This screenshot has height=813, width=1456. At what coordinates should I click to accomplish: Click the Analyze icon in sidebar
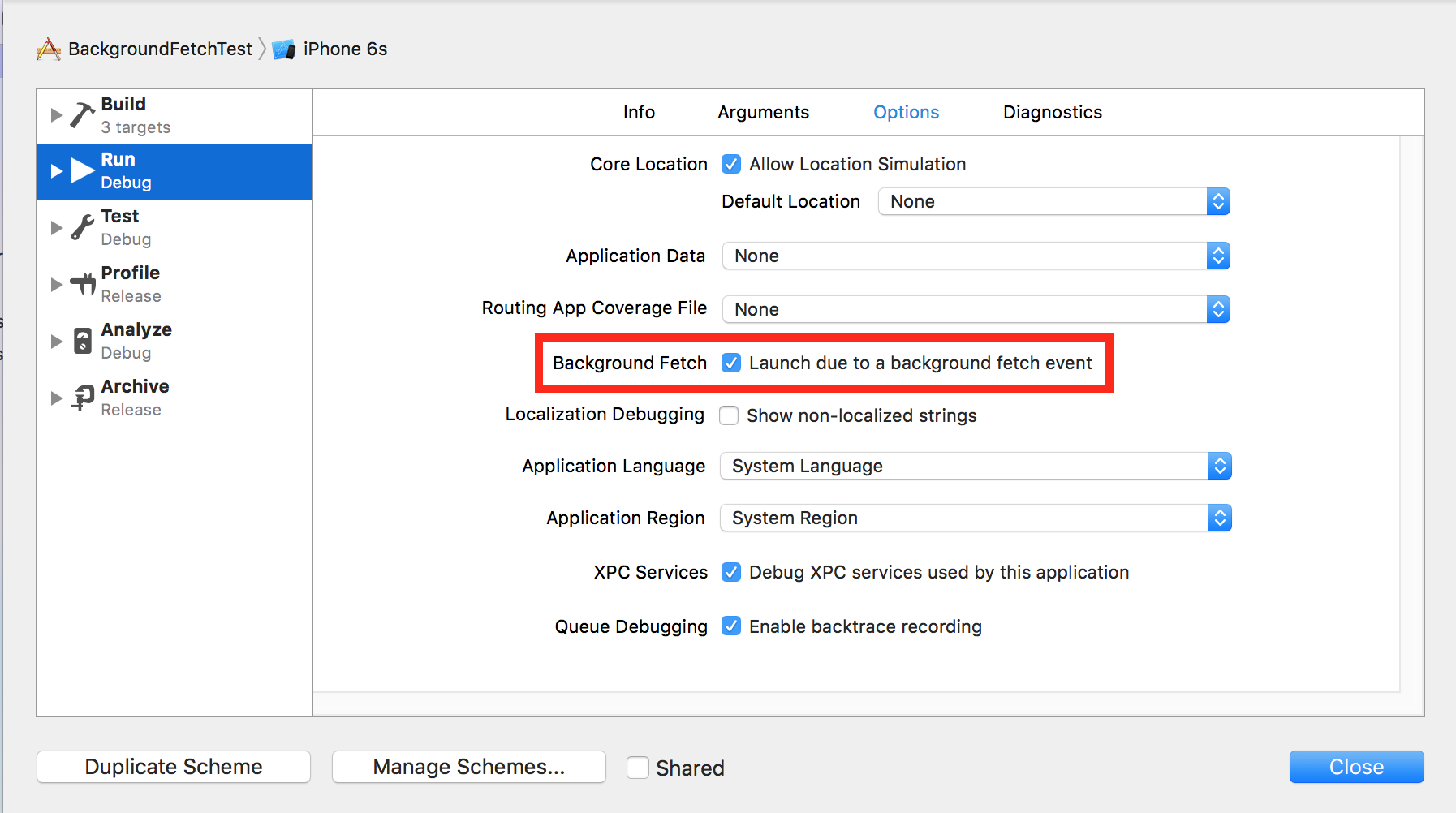(83, 341)
